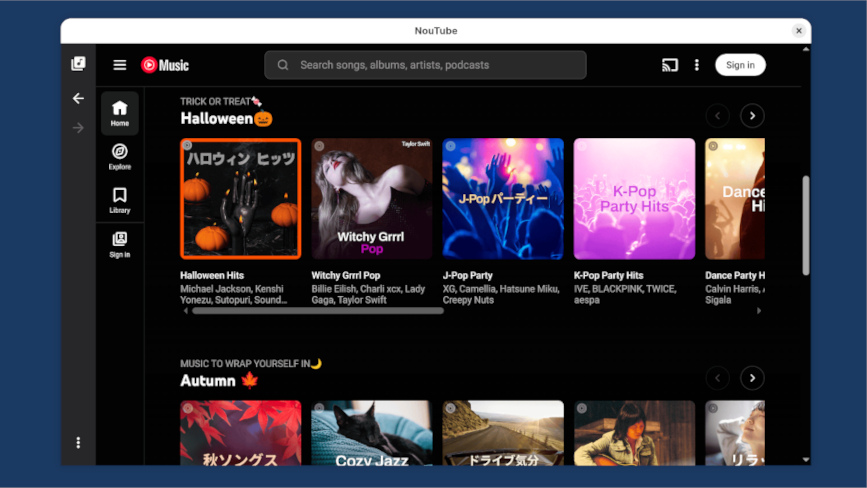Open the bottom-left three-dot menu
This screenshot has height=488, width=867.
coord(78,443)
